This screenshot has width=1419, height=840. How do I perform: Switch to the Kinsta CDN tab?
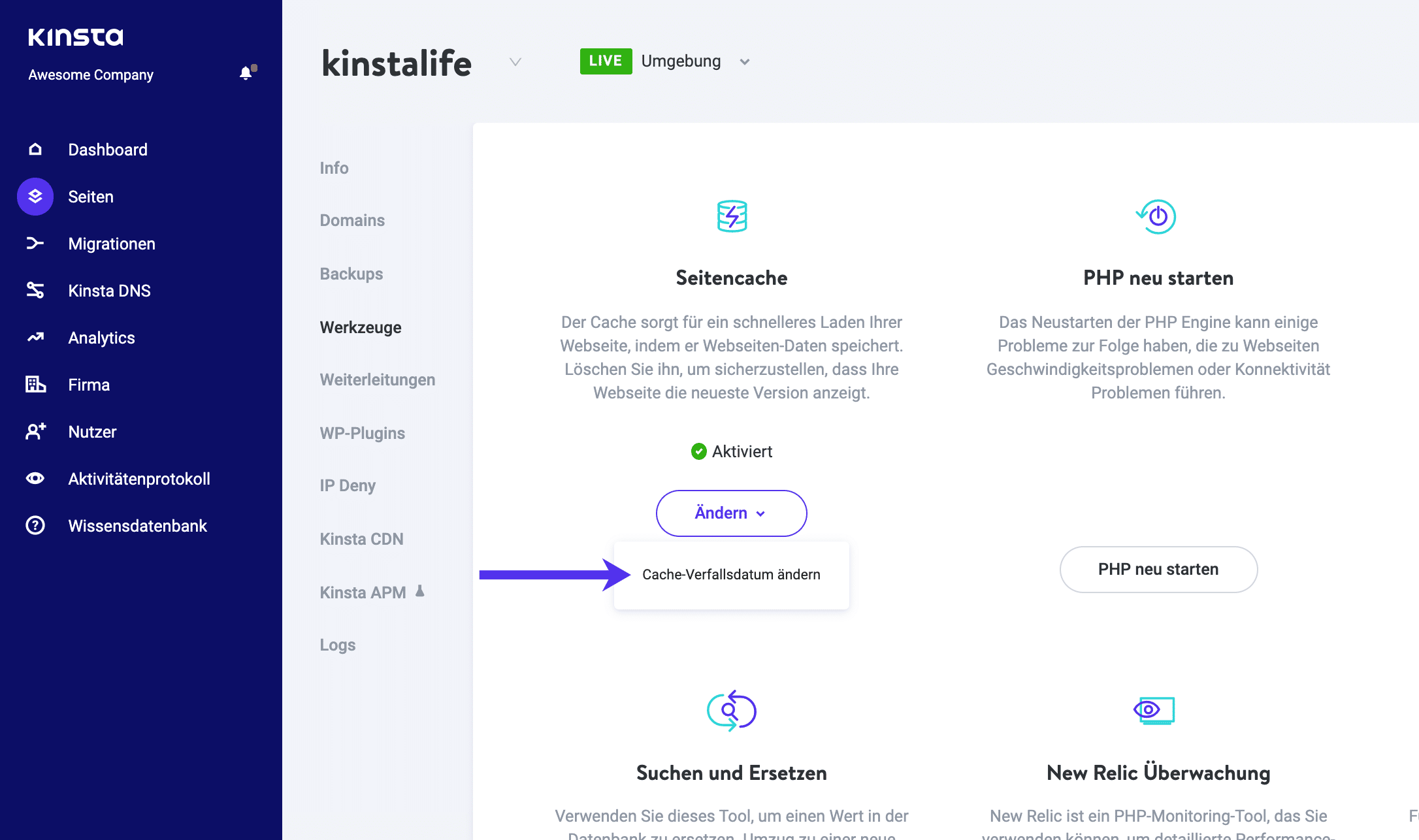click(x=361, y=539)
